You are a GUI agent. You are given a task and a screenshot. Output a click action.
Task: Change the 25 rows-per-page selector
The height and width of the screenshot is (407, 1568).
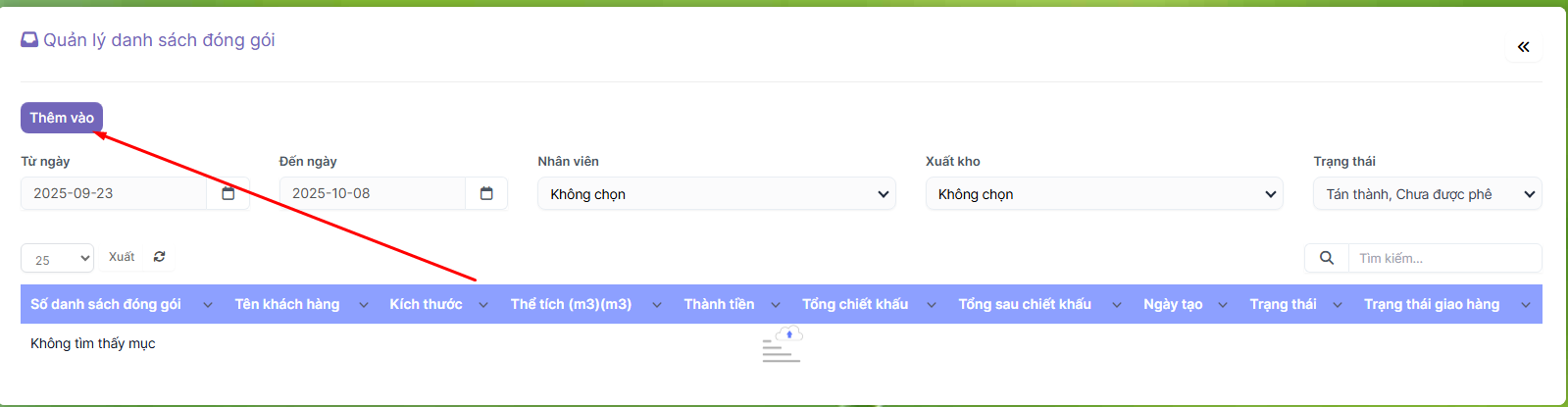click(x=57, y=259)
